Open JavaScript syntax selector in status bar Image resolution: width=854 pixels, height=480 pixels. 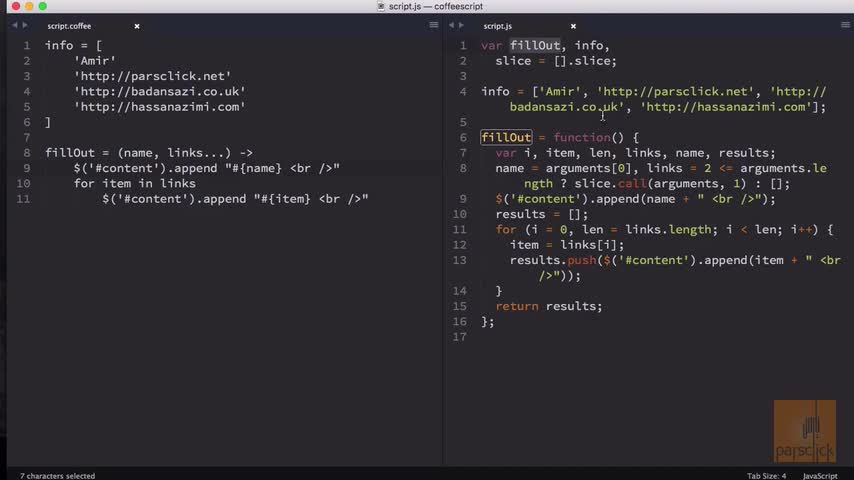(x=820, y=476)
